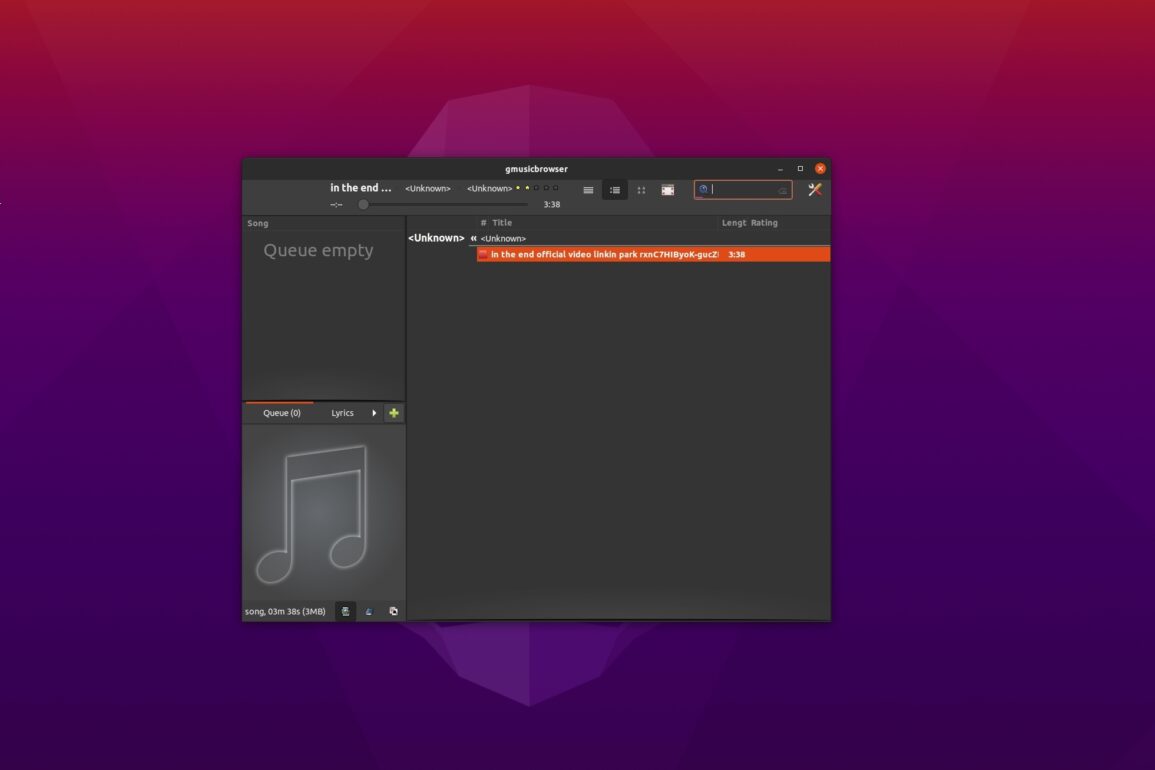The width and height of the screenshot is (1155, 770).
Task: Click the overlapping squares icon in status bar
Action: tap(393, 611)
